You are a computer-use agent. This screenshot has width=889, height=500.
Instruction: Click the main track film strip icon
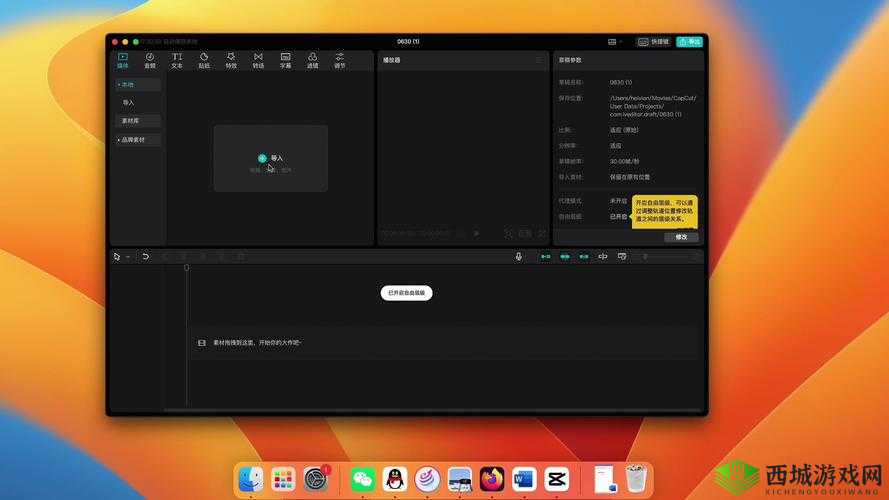coord(202,343)
